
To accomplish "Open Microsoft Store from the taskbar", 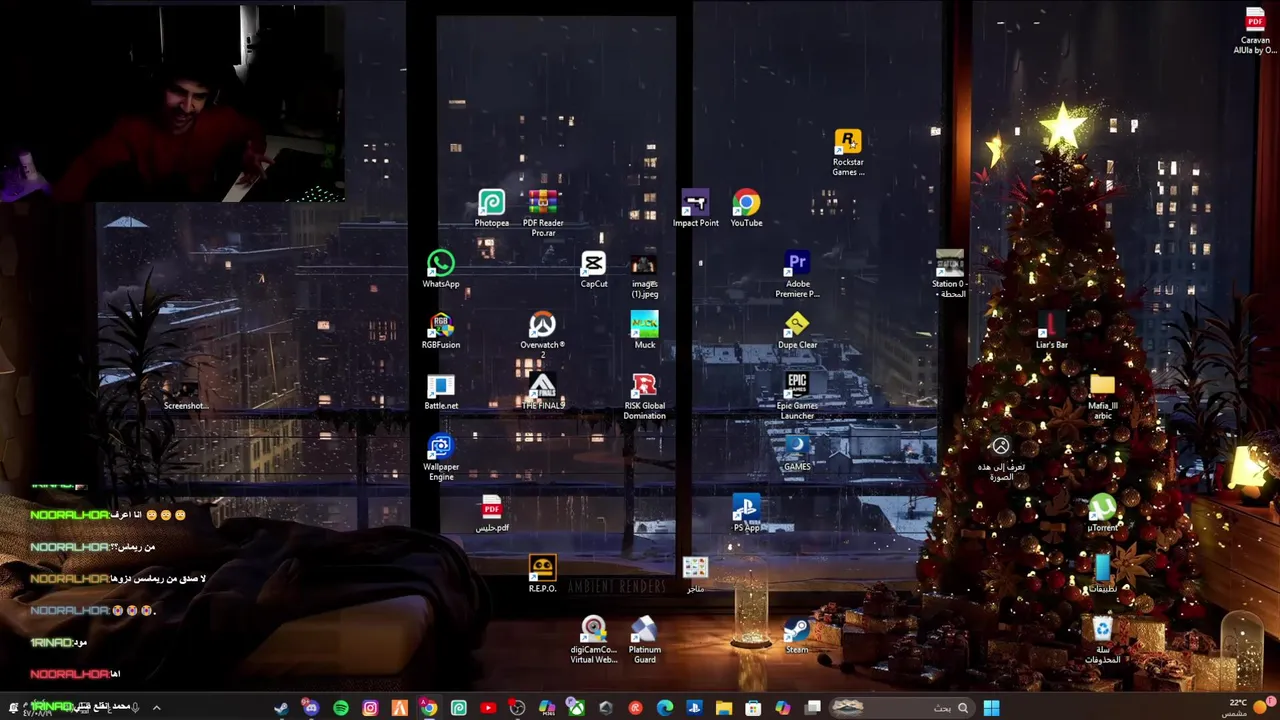I will click(x=753, y=708).
